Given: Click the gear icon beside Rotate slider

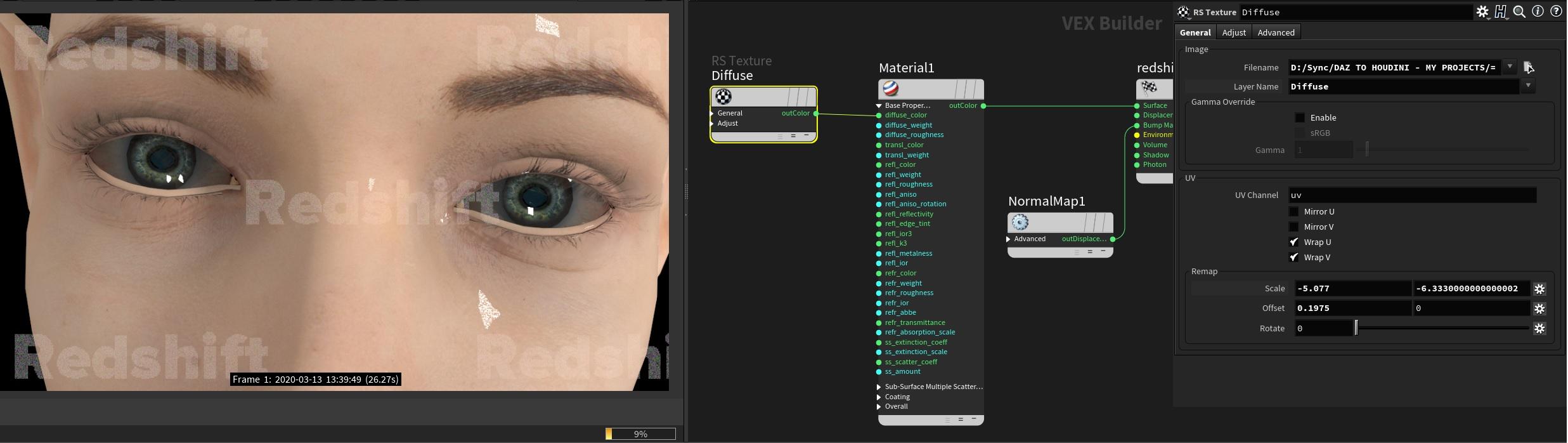Looking at the screenshot, I should pos(1539,328).
